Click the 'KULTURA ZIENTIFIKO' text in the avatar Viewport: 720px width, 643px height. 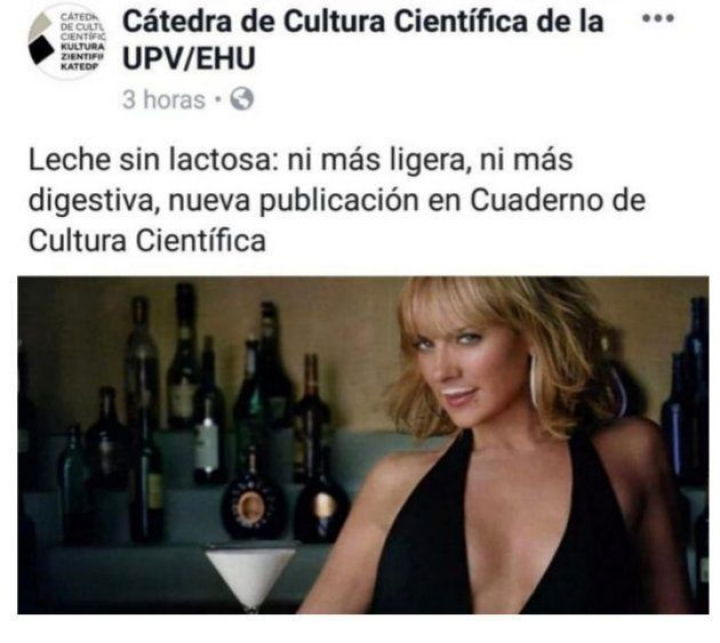83,51
